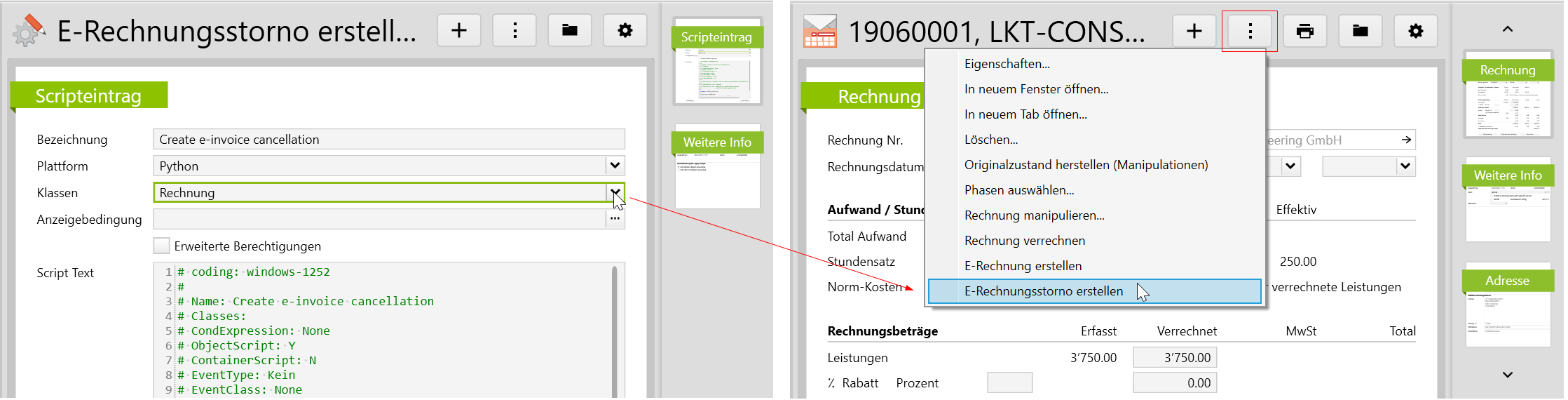Image resolution: width=1568 pixels, height=400 pixels.
Task: Click the arrow link next to GmbH field
Action: (x=1405, y=140)
